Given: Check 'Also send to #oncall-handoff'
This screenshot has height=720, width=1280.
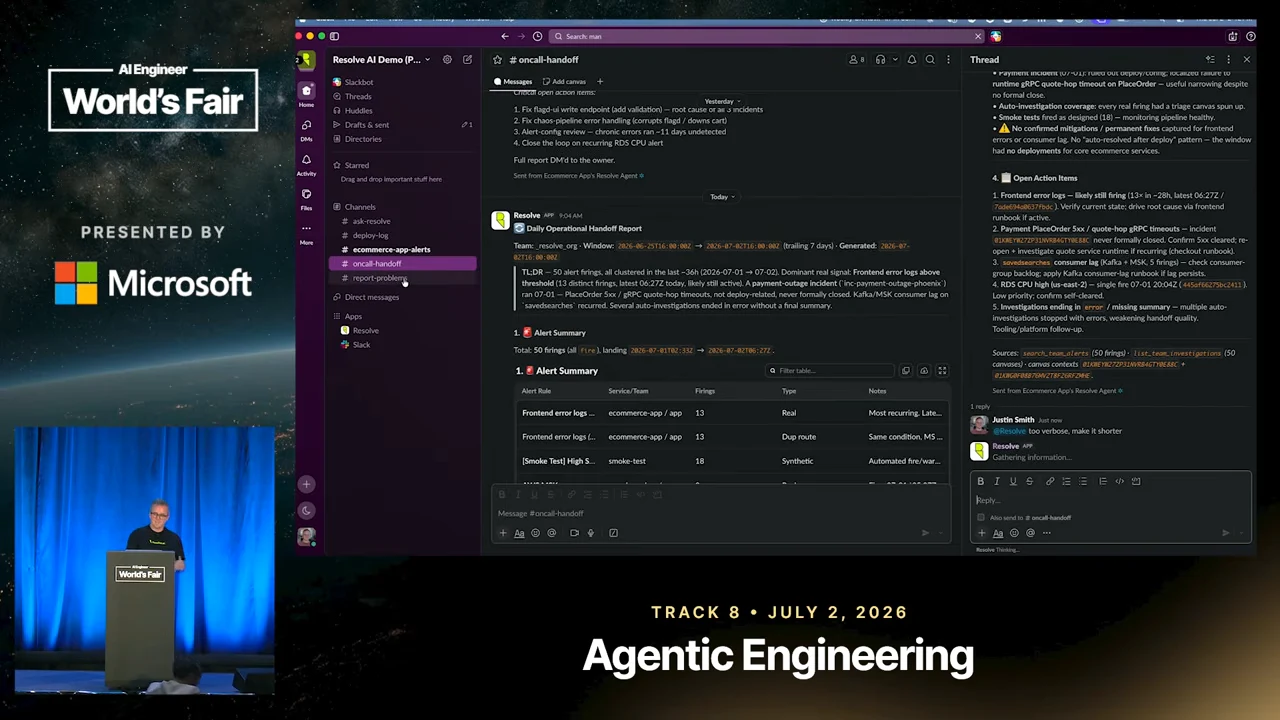Looking at the screenshot, I should 980,517.
